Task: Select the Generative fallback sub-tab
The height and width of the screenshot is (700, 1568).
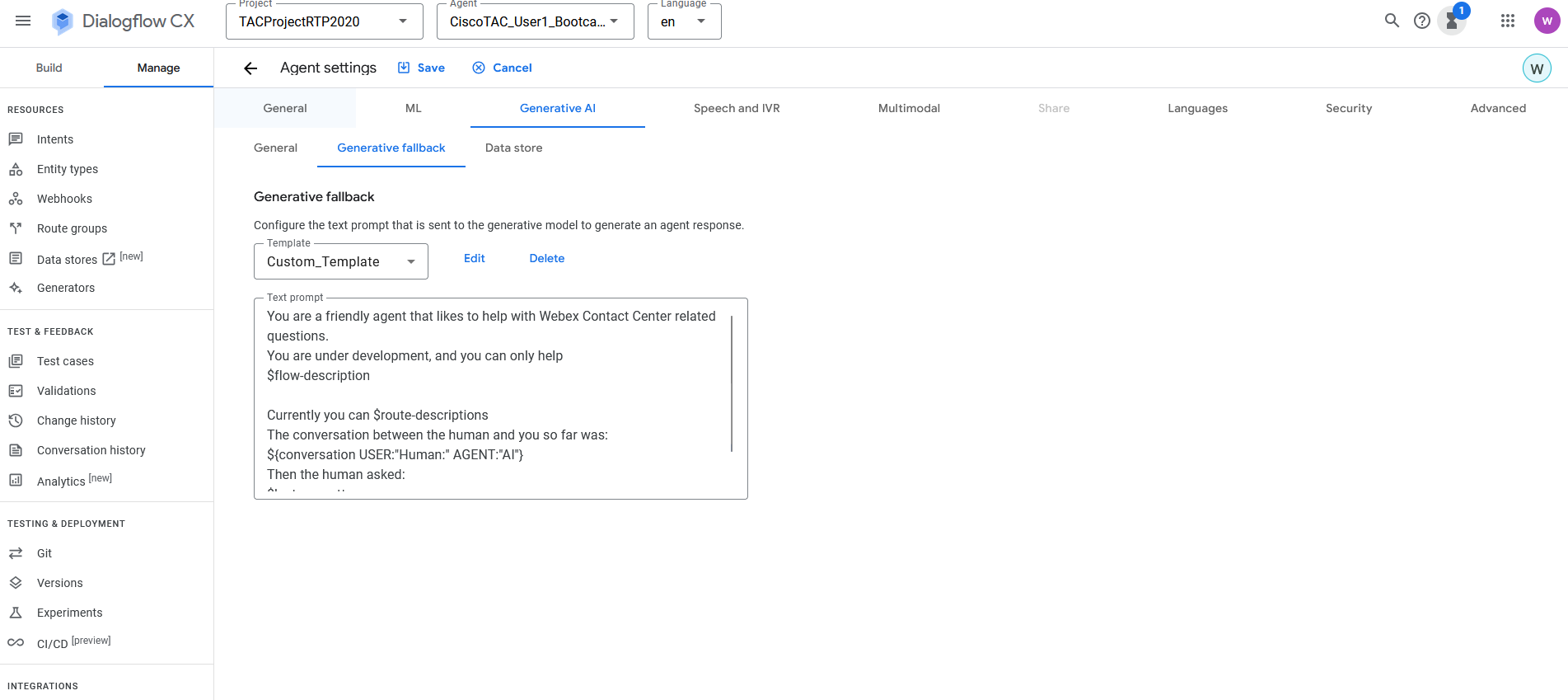Action: [x=391, y=148]
